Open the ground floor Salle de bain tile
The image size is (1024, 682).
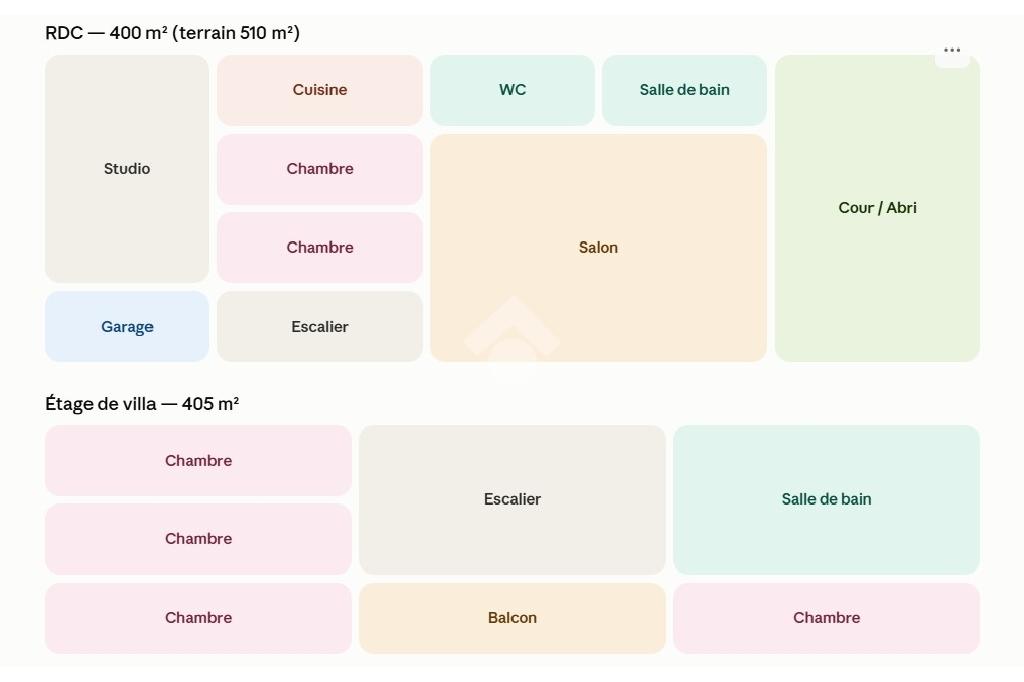point(684,90)
